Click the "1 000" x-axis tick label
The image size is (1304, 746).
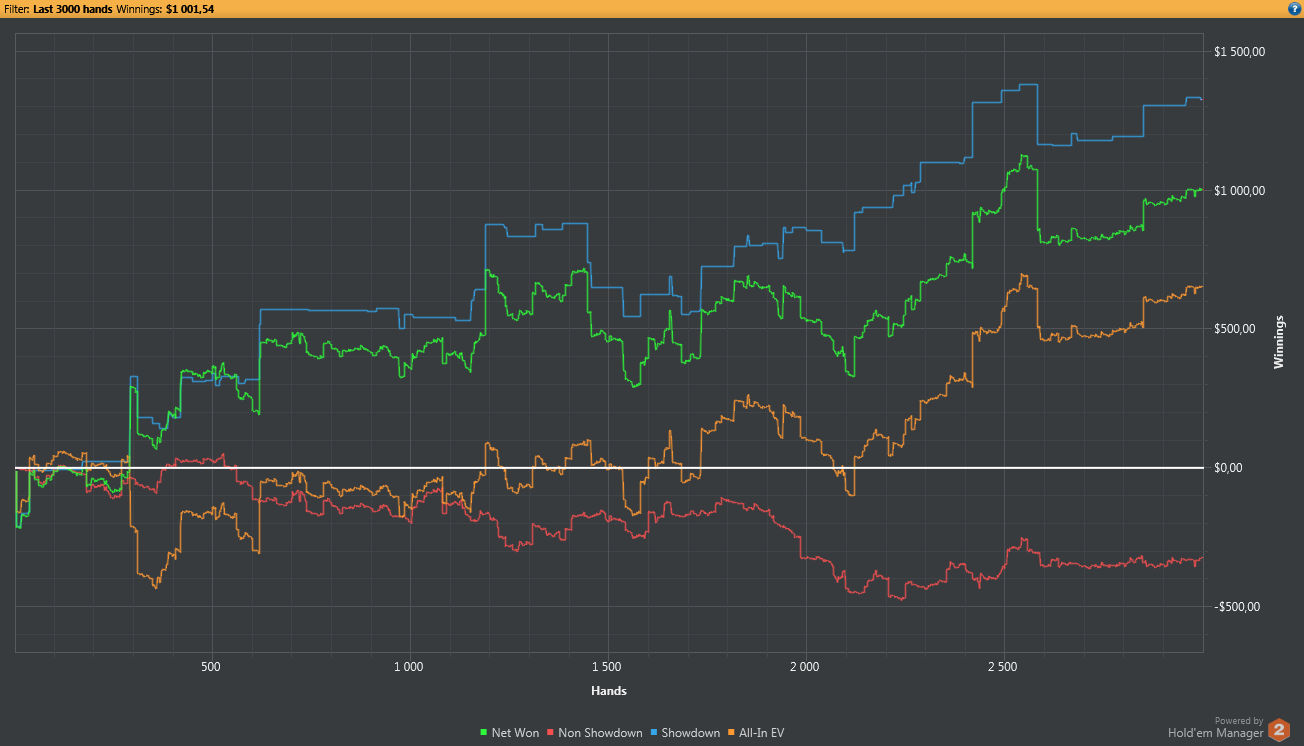point(408,666)
